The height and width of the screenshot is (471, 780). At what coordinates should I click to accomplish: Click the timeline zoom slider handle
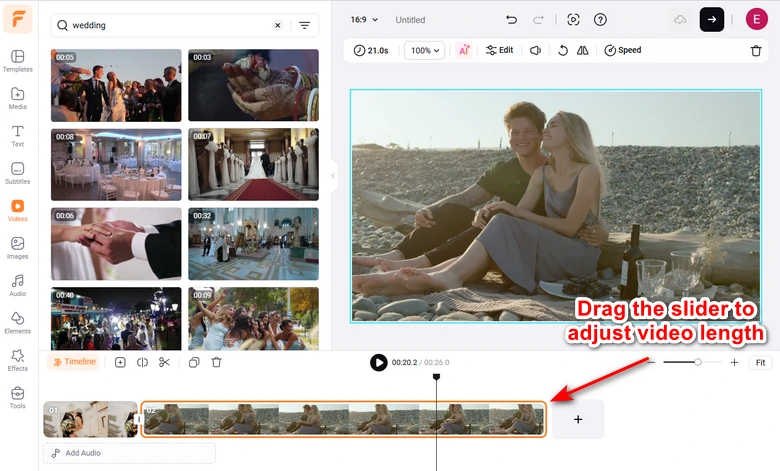(x=698, y=363)
